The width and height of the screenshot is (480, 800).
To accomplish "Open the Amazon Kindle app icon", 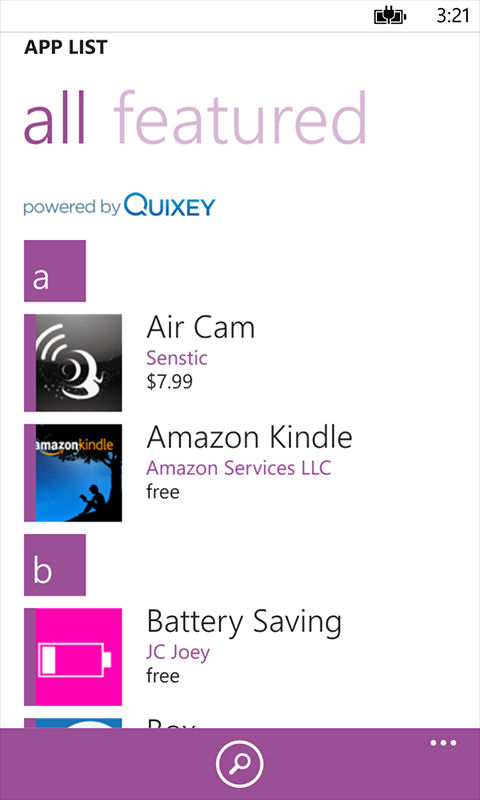I will coord(73,473).
